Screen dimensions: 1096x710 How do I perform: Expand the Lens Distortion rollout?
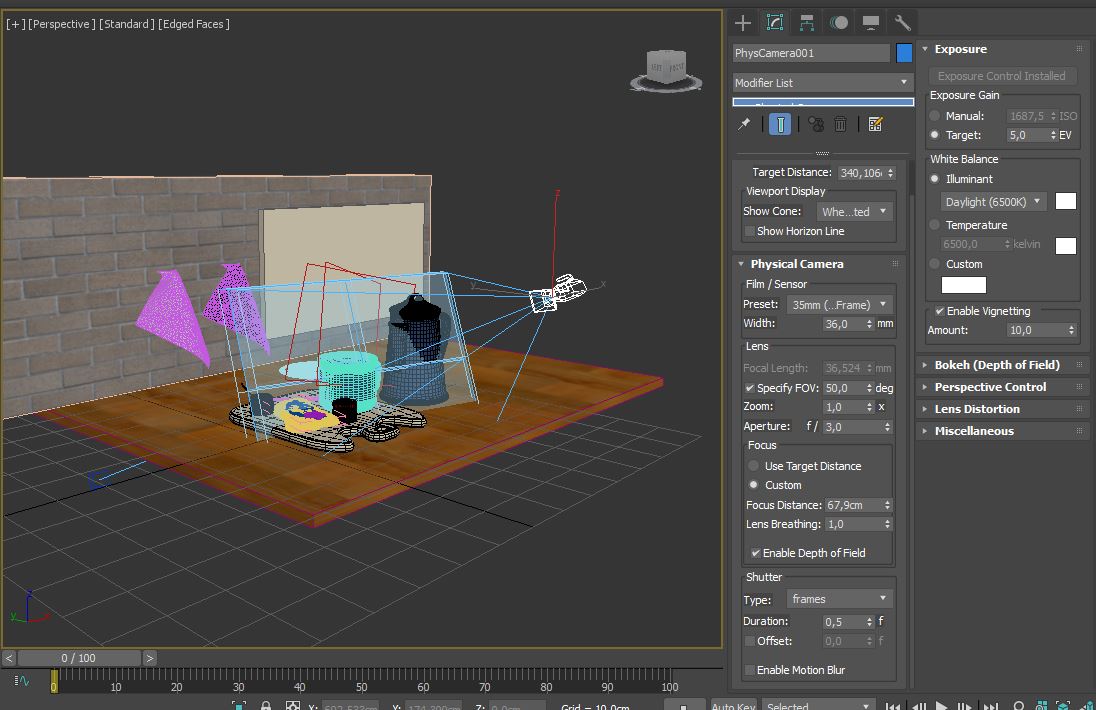[x=976, y=409]
